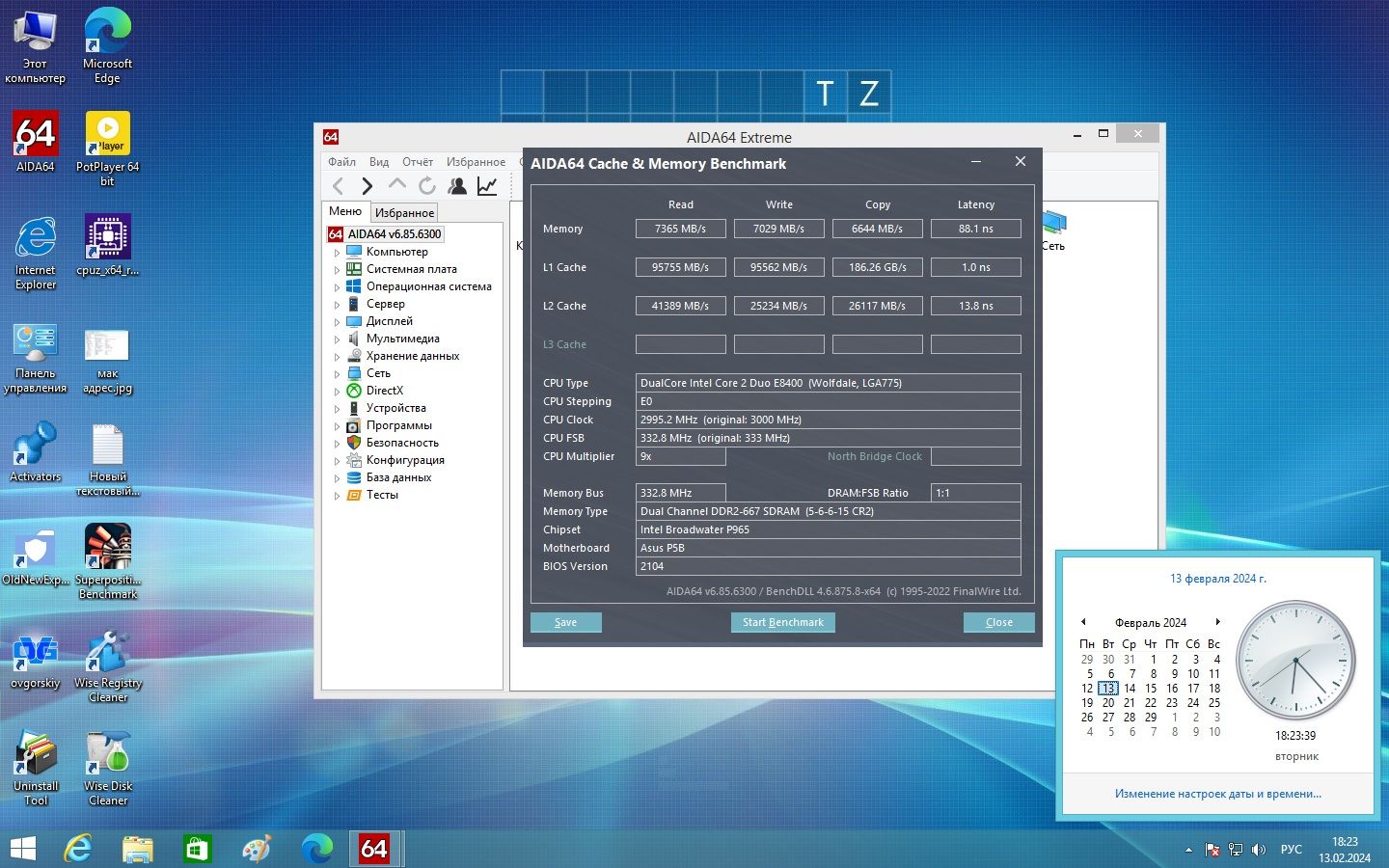The image size is (1389, 868).
Task: Open the Файл menu
Action: (x=341, y=162)
